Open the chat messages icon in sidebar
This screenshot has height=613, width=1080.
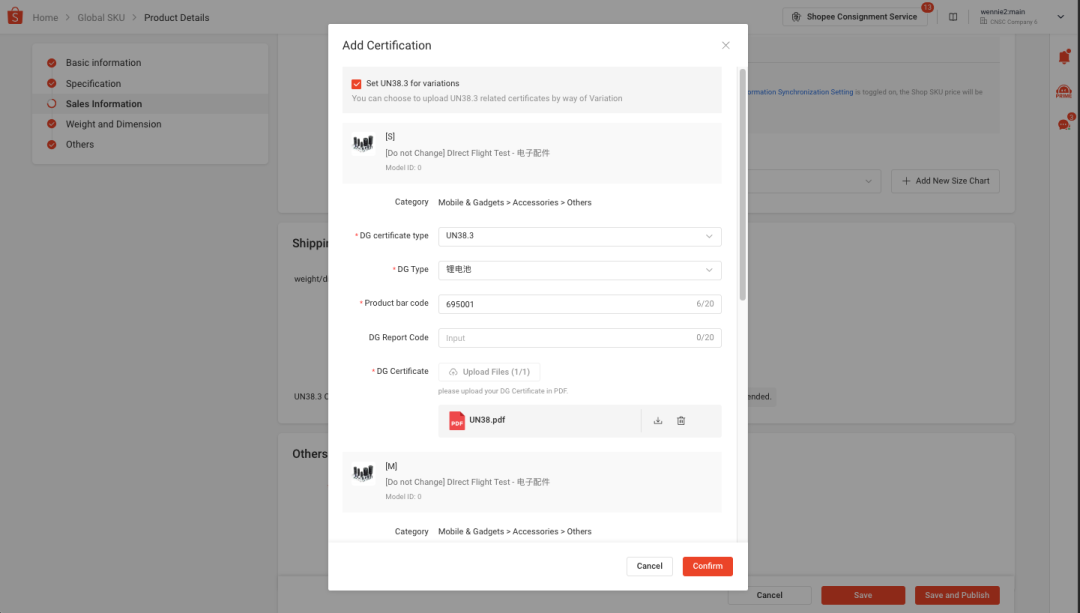pos(1064,124)
